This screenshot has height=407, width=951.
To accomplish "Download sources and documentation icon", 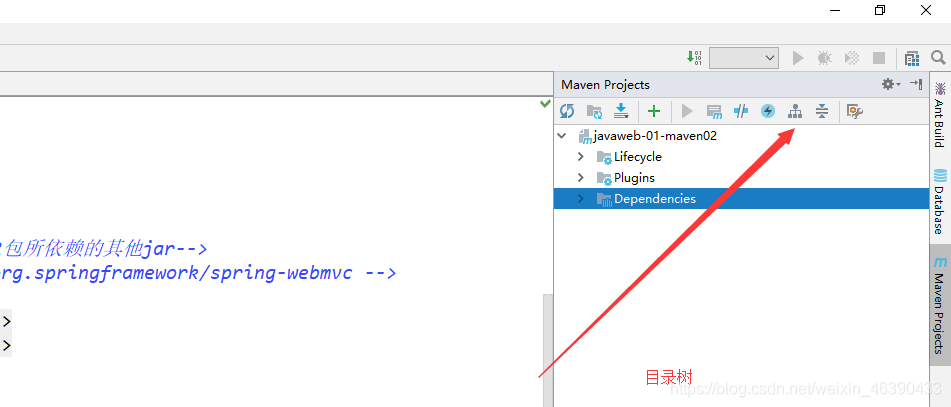I will point(621,111).
